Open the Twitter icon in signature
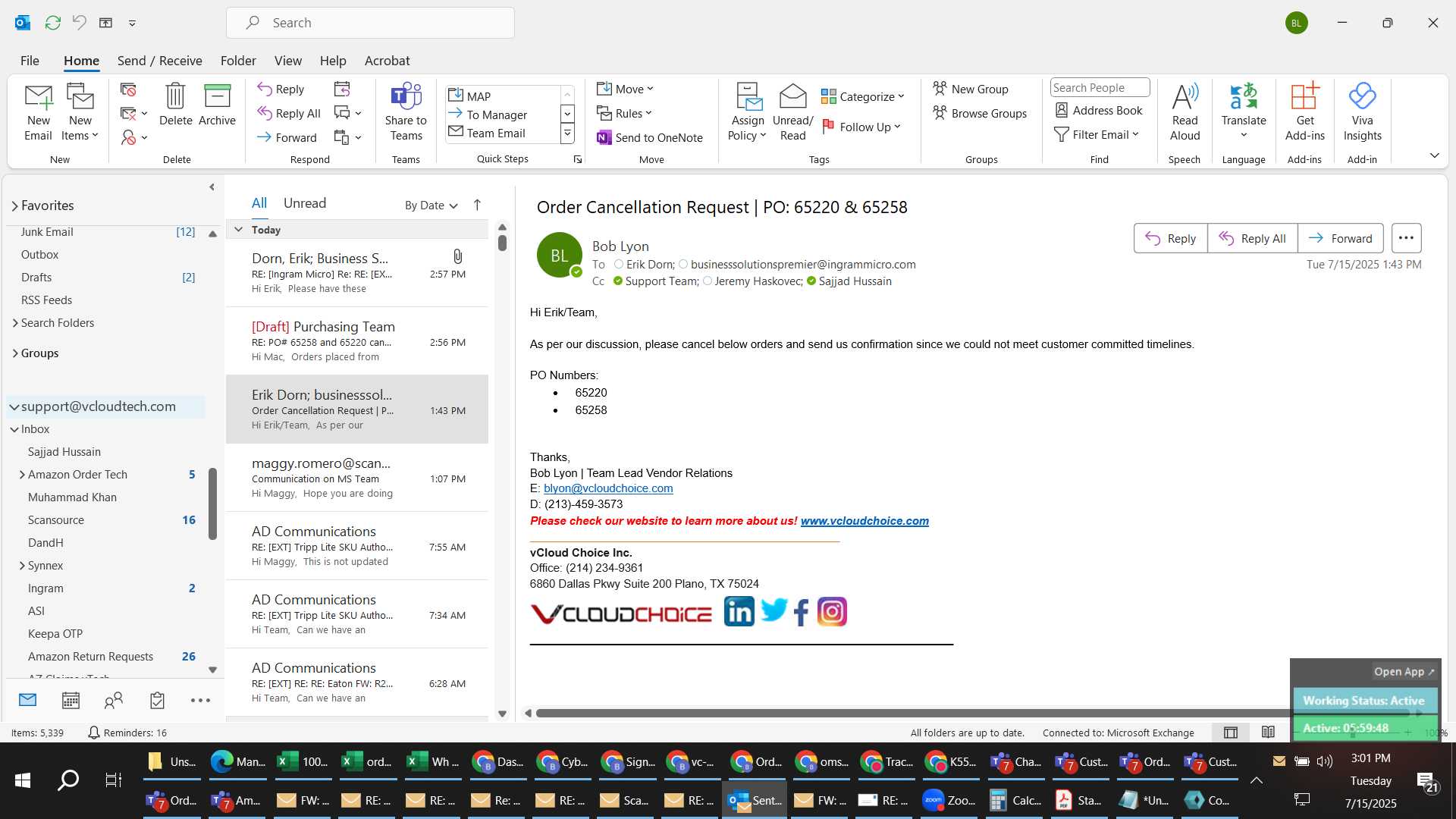This screenshot has width=1456, height=819. 774,610
